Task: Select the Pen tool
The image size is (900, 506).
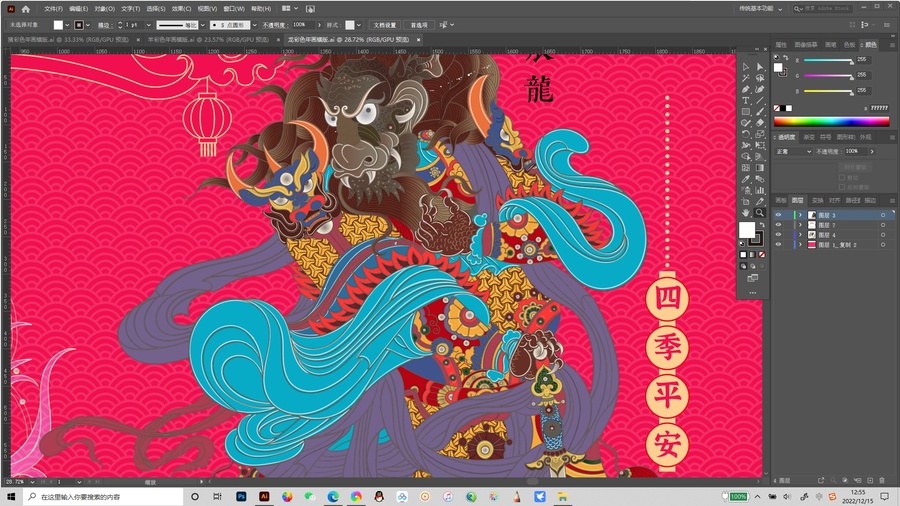Action: 746,89
